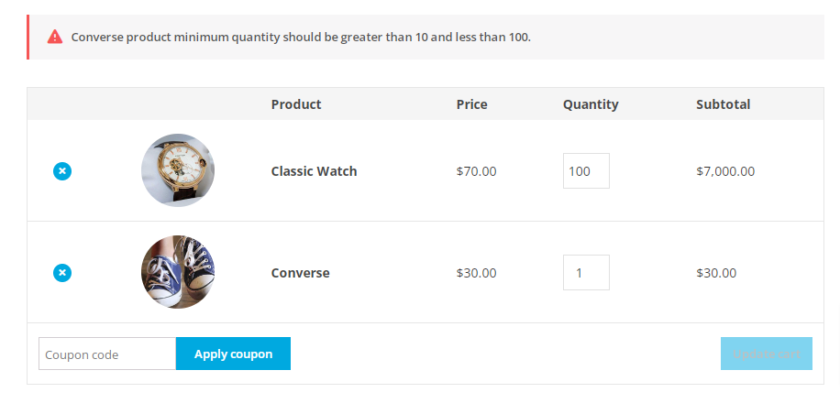Focus the Classic Watch quantity field
The image size is (840, 403).
(x=586, y=171)
